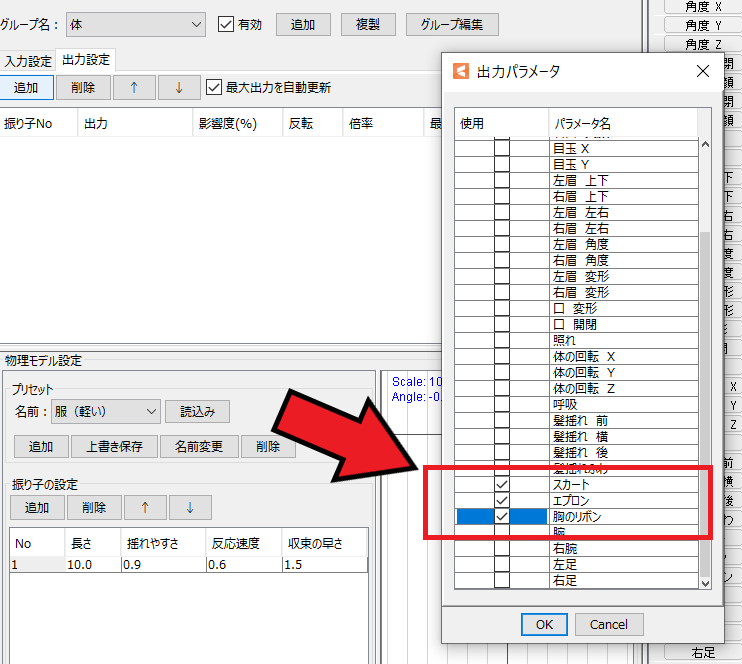Move output row down with orange arrow
The image size is (742, 664).
[178, 87]
